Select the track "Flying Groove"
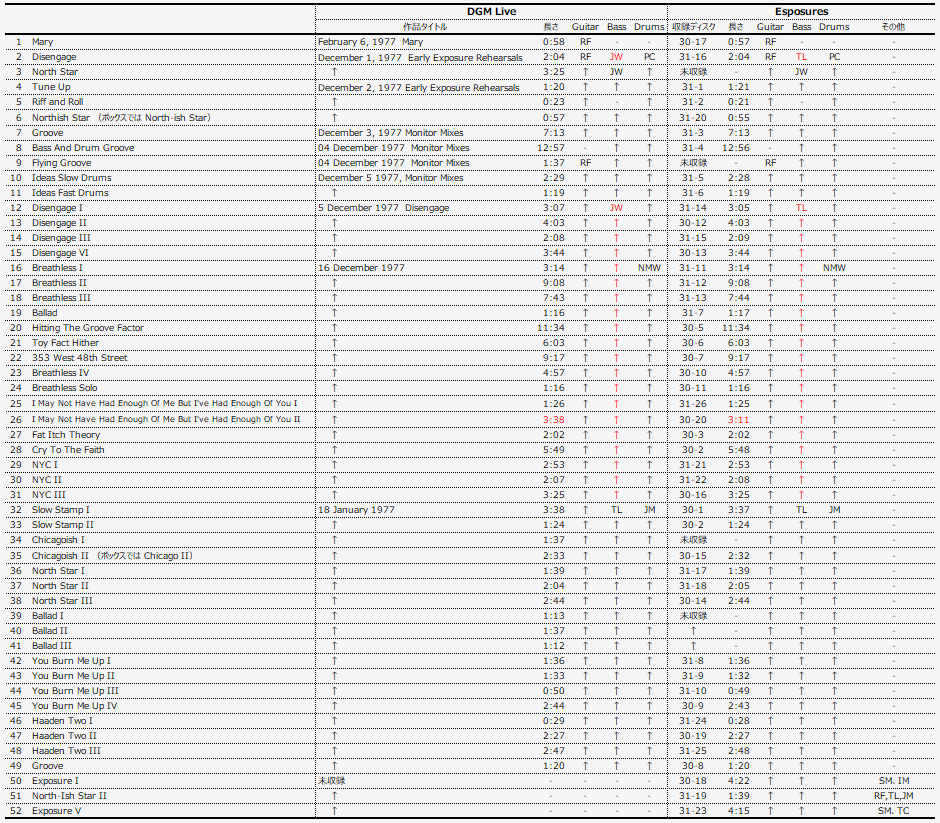 click(61, 162)
